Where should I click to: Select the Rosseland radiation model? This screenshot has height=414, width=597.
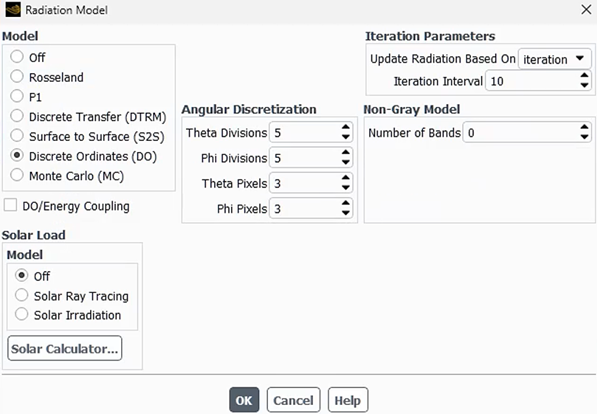[17, 76]
